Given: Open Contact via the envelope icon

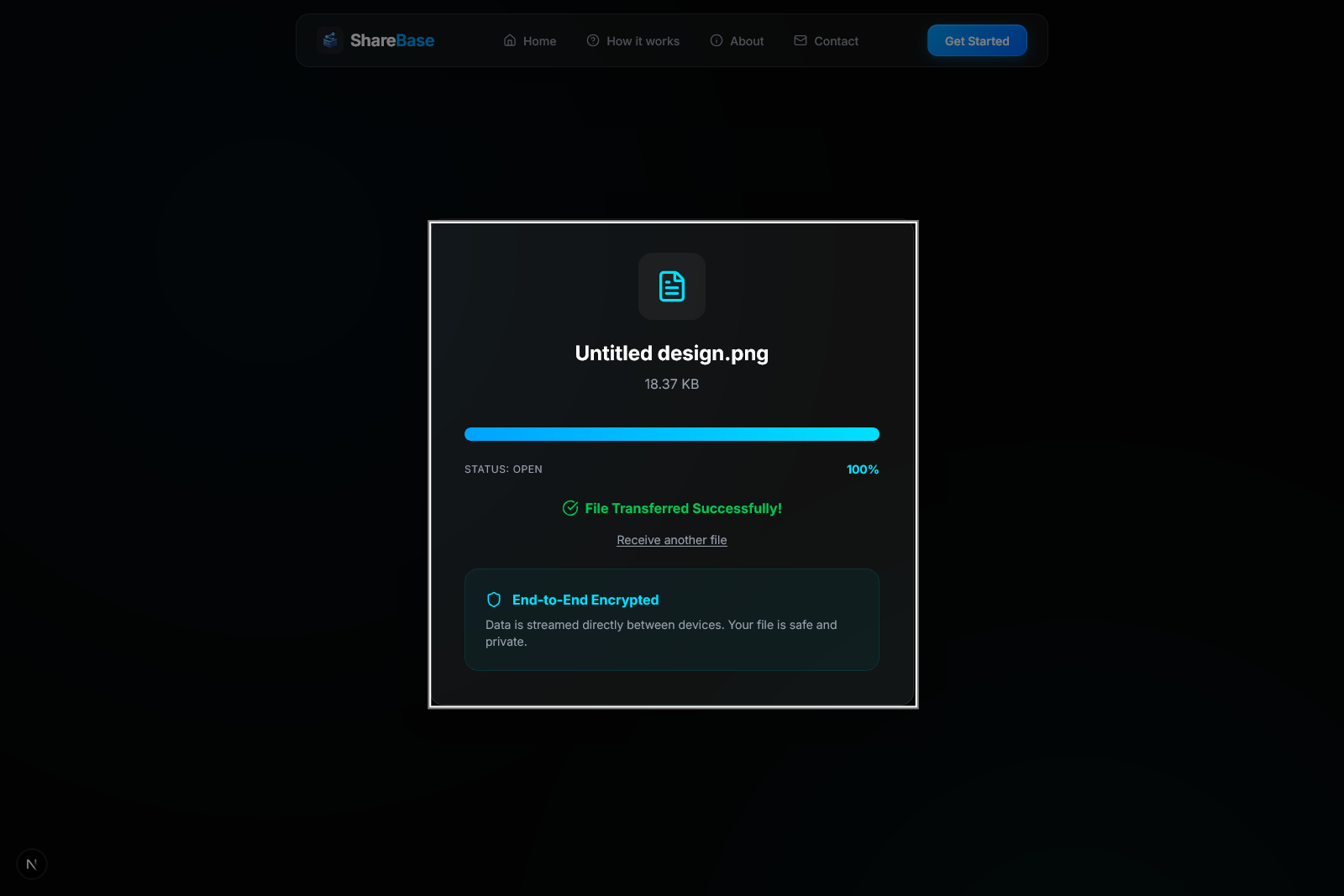Looking at the screenshot, I should (800, 39).
